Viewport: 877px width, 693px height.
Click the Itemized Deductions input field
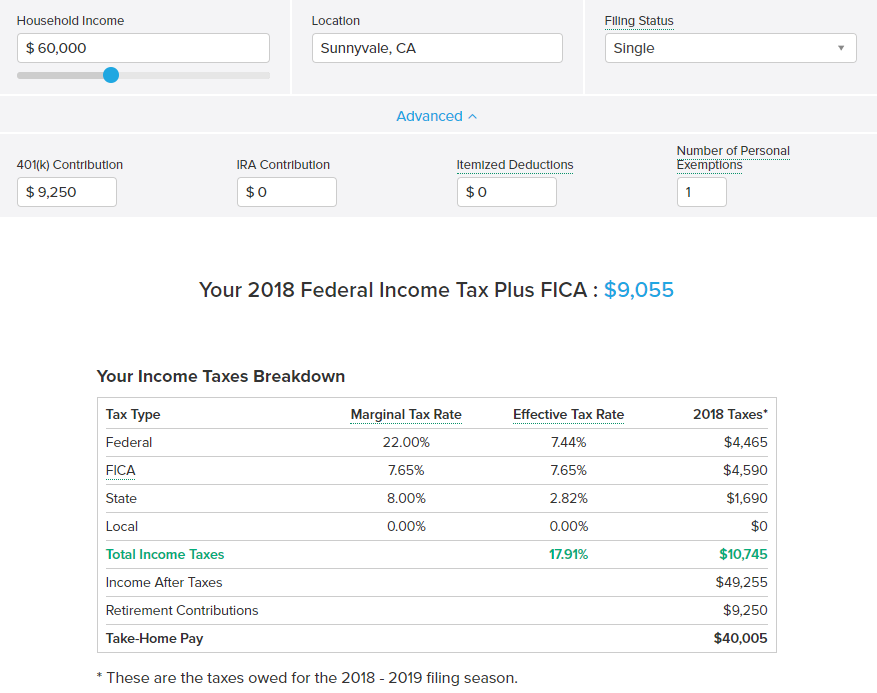[x=507, y=192]
